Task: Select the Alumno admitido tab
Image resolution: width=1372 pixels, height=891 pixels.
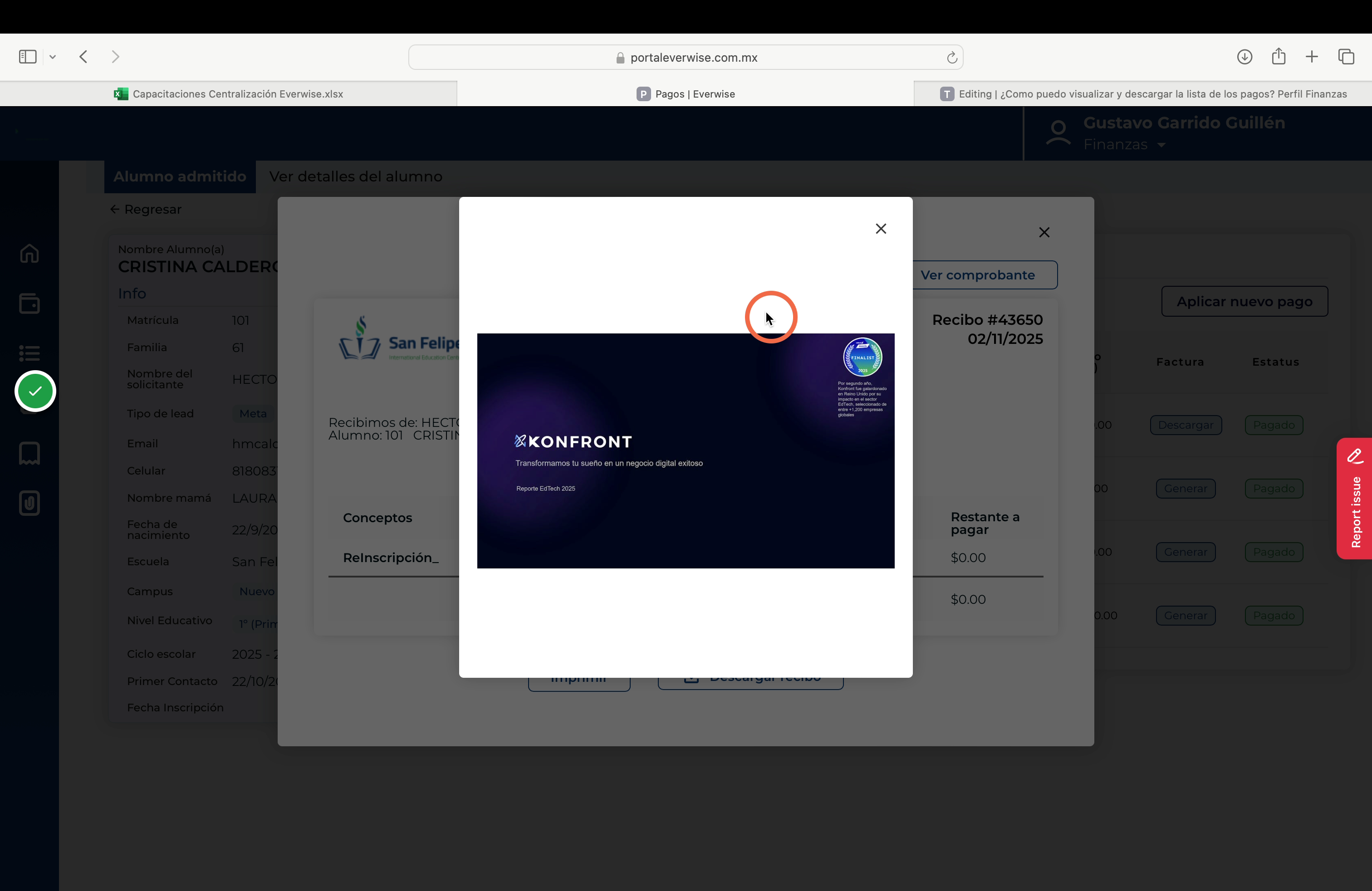Action: click(180, 176)
